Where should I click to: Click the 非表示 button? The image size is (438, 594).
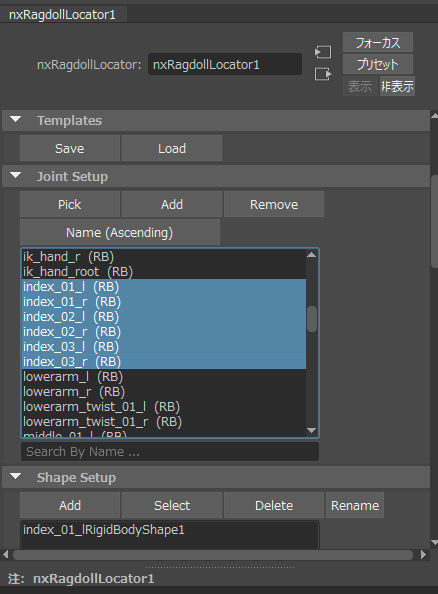coord(397,86)
